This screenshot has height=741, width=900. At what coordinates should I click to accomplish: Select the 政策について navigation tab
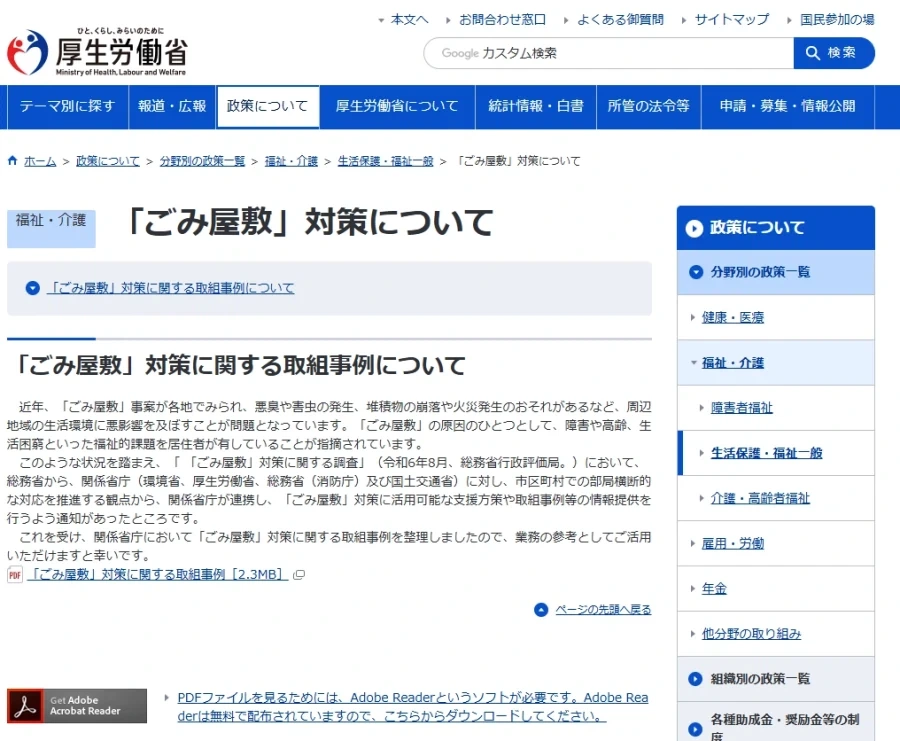[x=267, y=106]
